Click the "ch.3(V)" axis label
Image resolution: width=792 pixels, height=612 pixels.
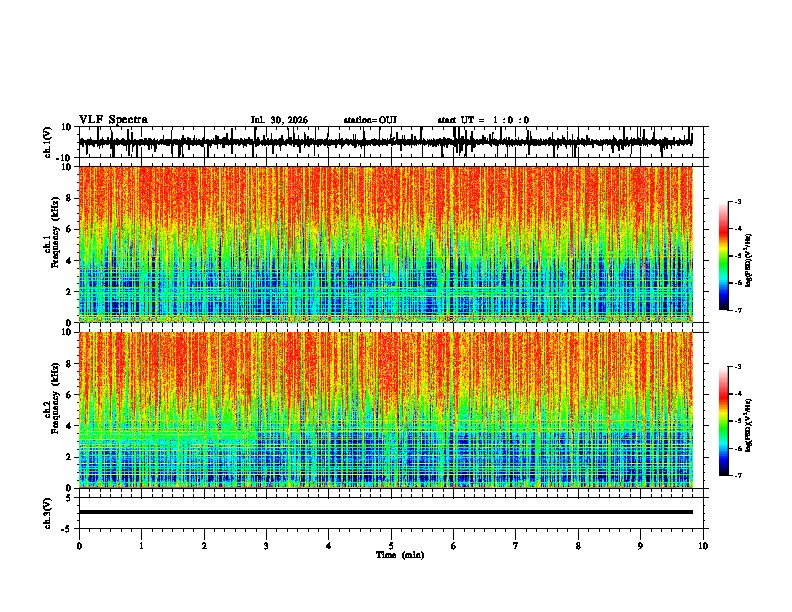(x=48, y=513)
